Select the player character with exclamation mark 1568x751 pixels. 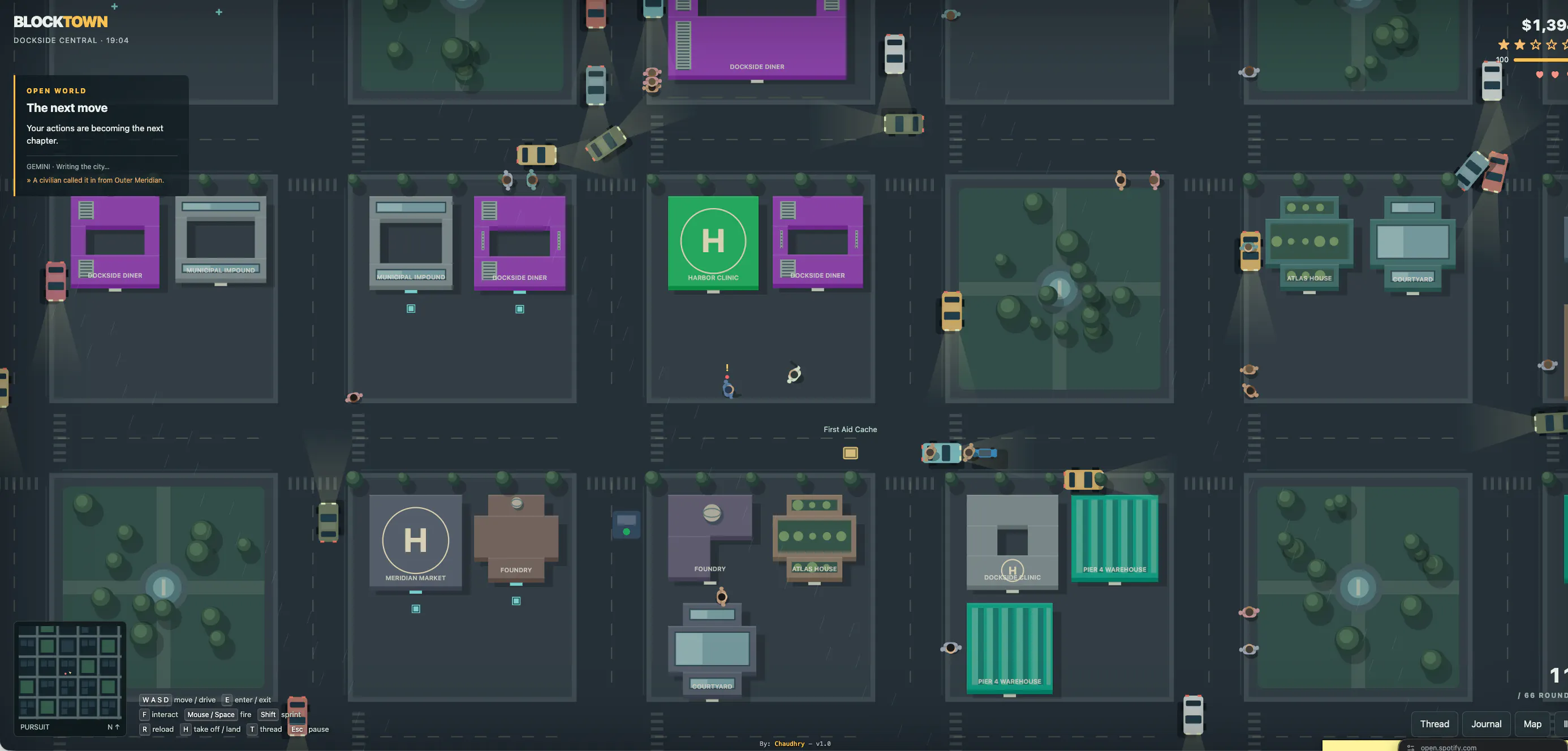[x=727, y=389]
